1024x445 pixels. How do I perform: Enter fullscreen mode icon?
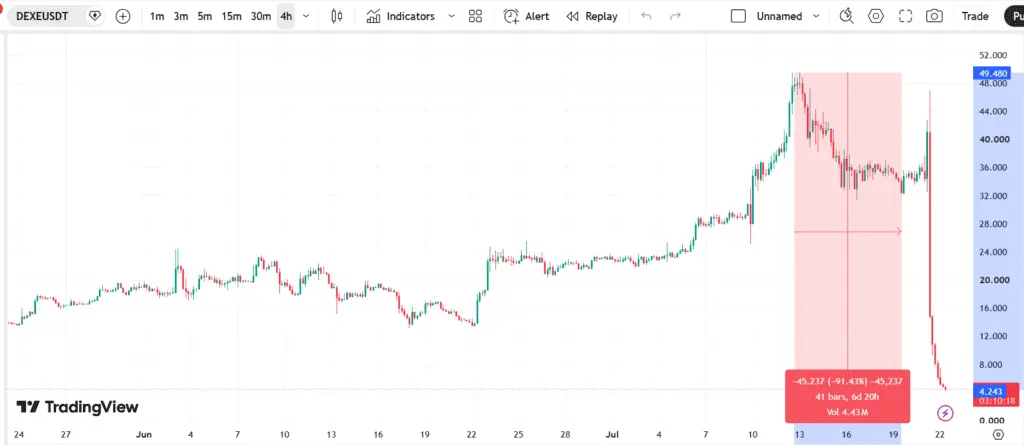(905, 16)
